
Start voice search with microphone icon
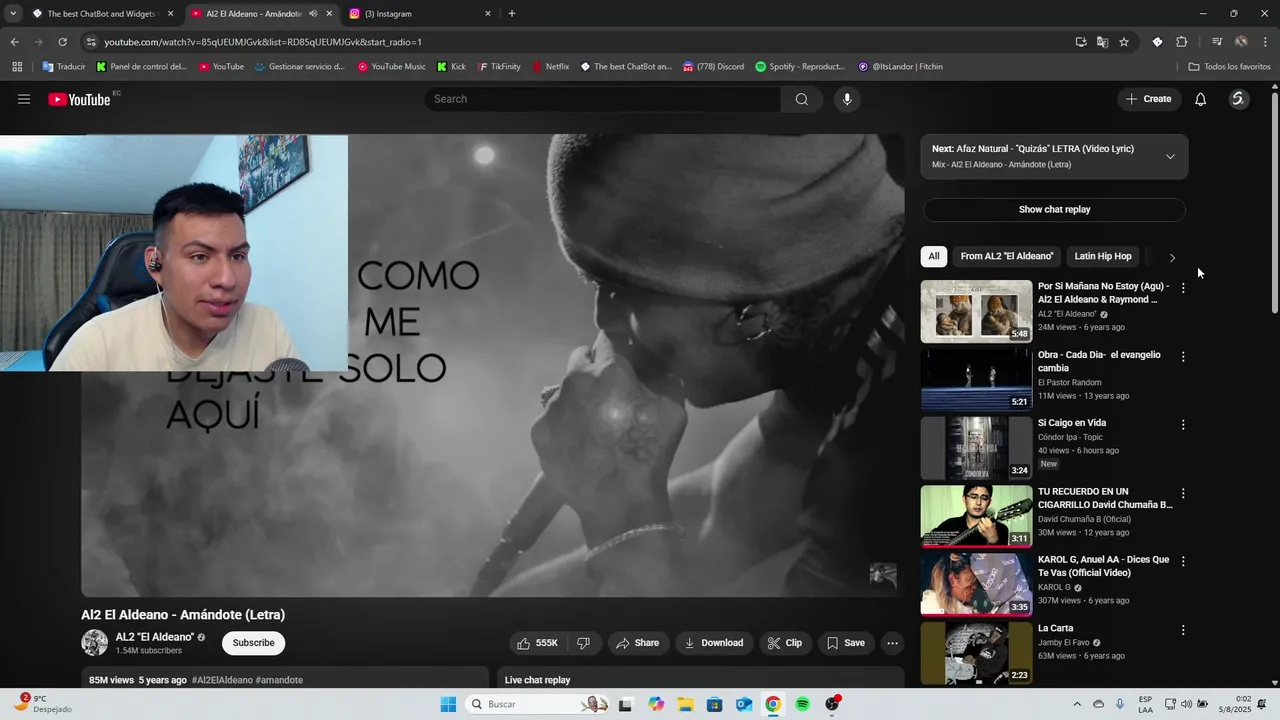tap(847, 99)
